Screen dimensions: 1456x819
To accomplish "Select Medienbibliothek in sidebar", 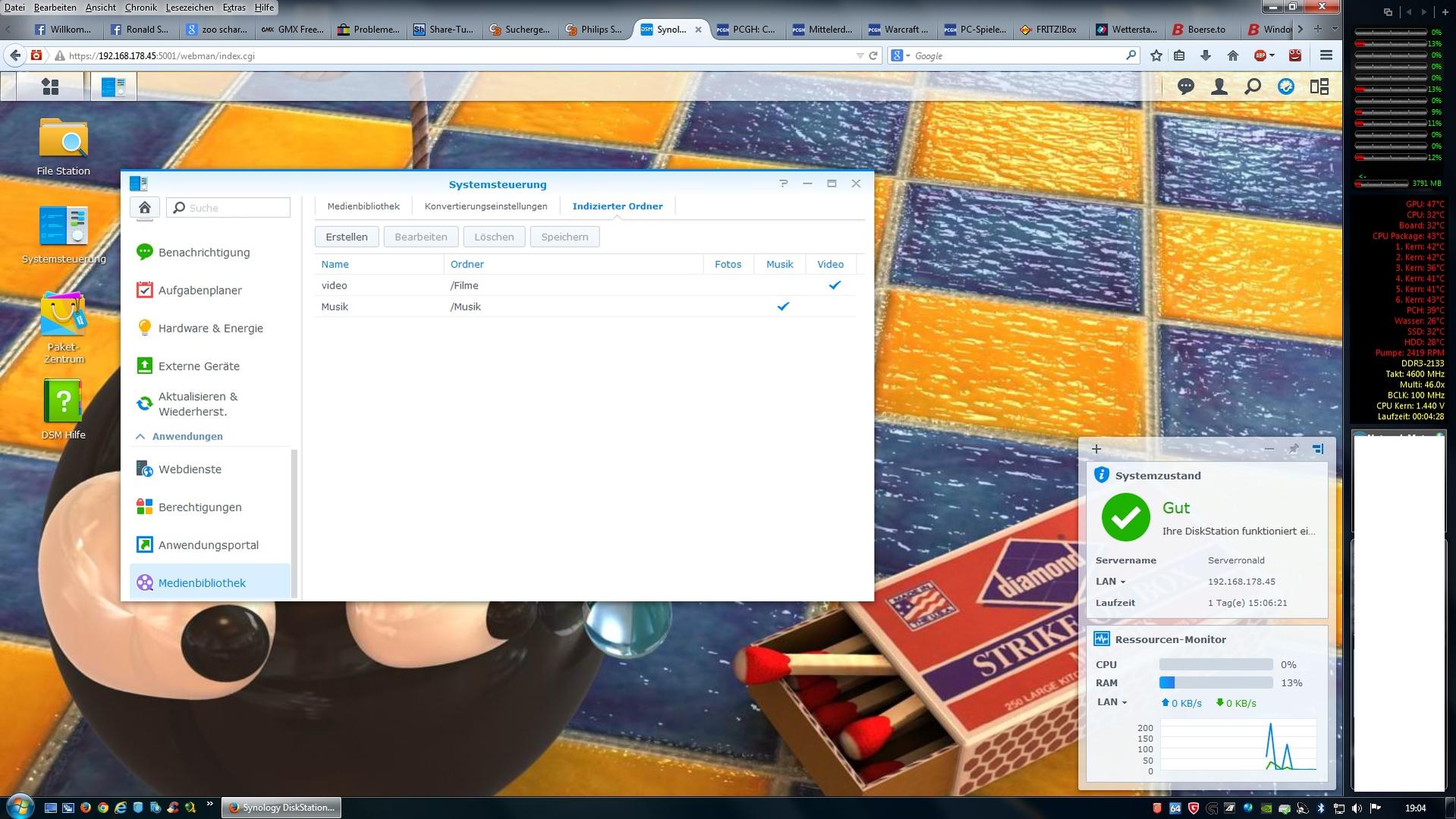I will pos(210,583).
